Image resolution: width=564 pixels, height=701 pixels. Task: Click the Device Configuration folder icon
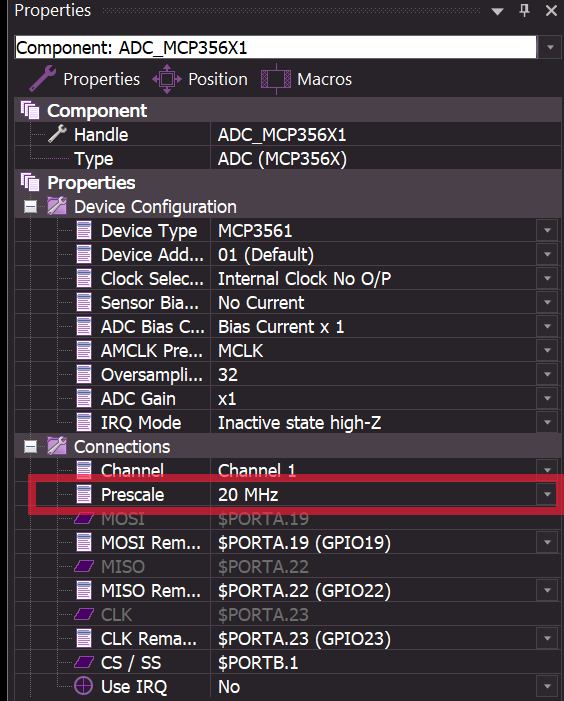point(57,206)
